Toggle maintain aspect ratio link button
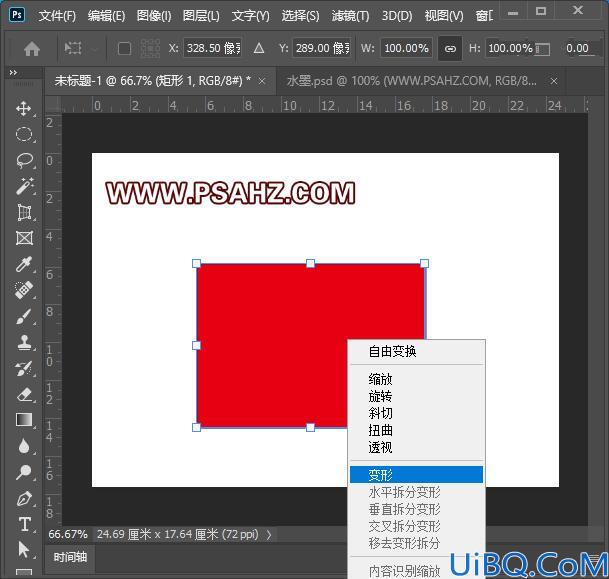This screenshot has height=579, width=609. (450, 49)
